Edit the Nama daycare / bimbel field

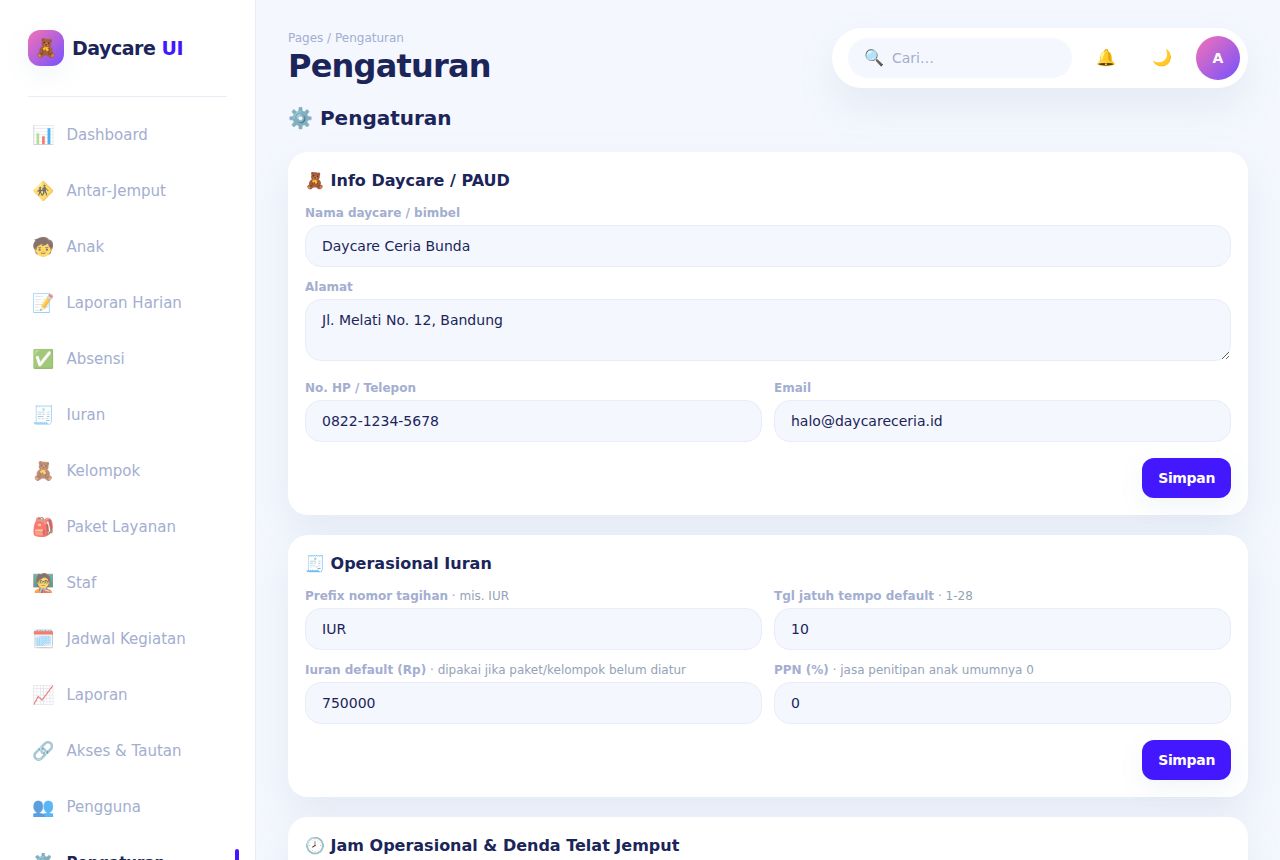point(768,246)
